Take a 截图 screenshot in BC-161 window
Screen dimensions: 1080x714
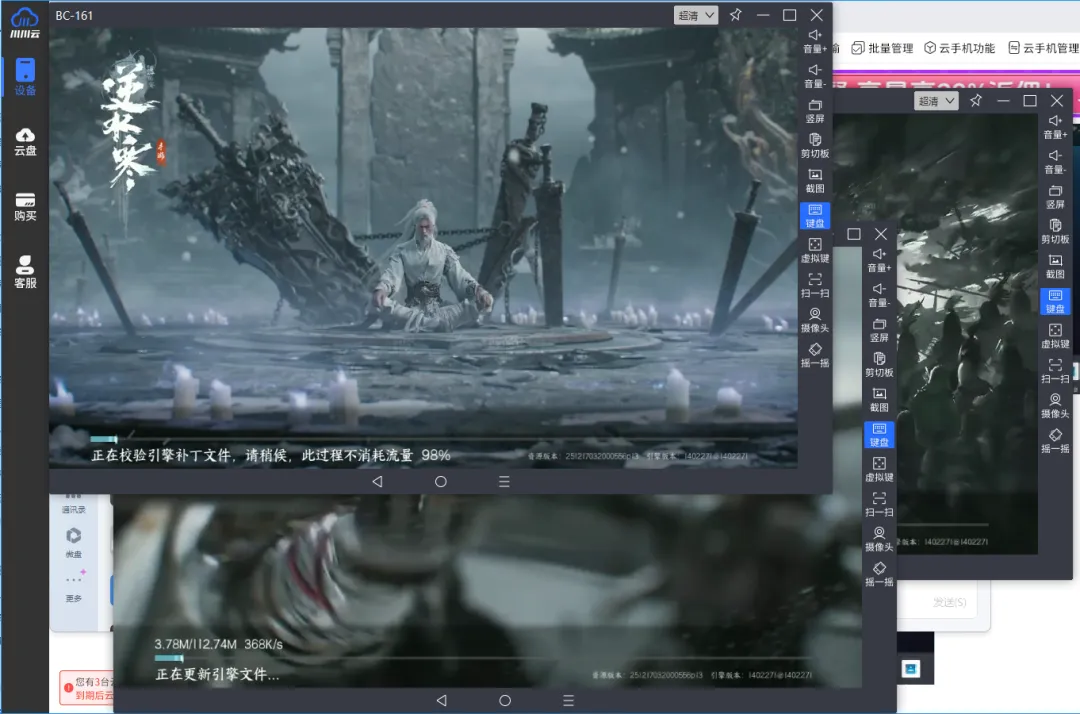point(815,181)
